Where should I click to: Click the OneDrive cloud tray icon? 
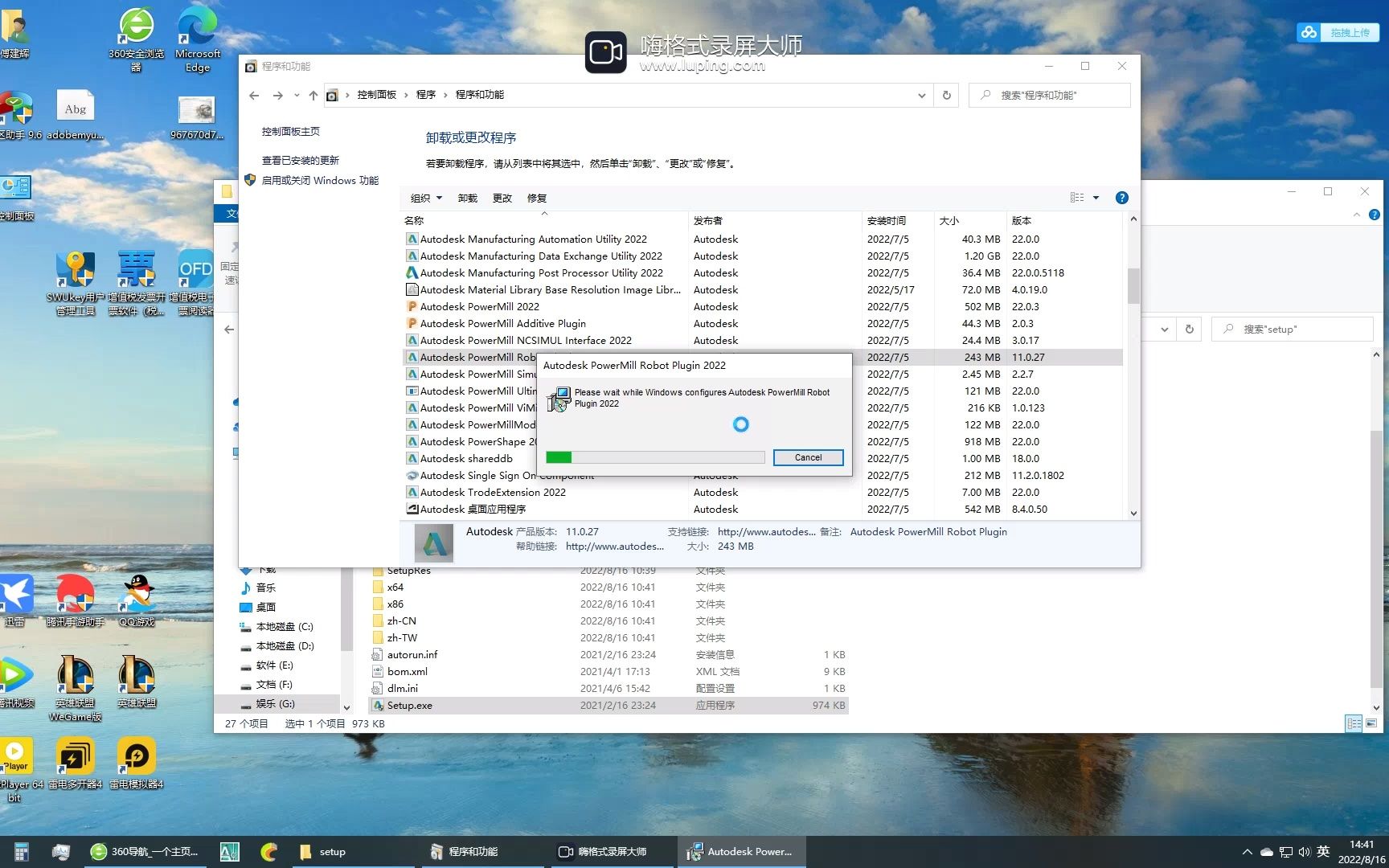point(1266,852)
